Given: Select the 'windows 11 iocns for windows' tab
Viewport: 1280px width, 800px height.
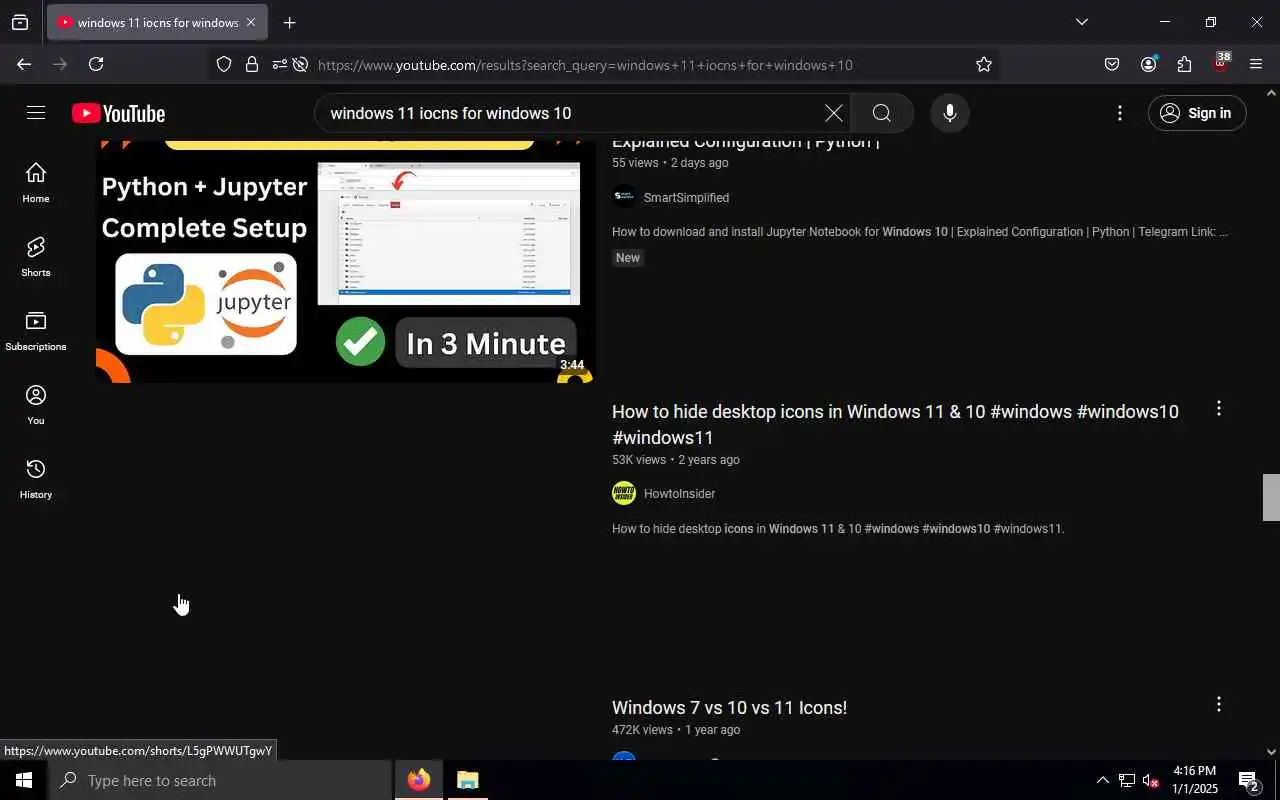Looking at the screenshot, I should coord(156,22).
